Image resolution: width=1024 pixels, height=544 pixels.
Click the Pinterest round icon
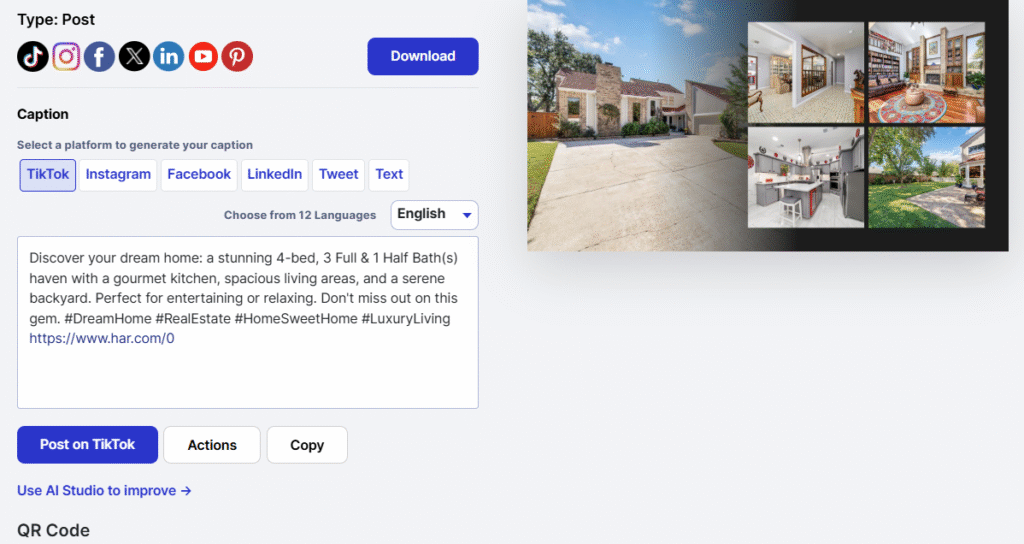(237, 57)
